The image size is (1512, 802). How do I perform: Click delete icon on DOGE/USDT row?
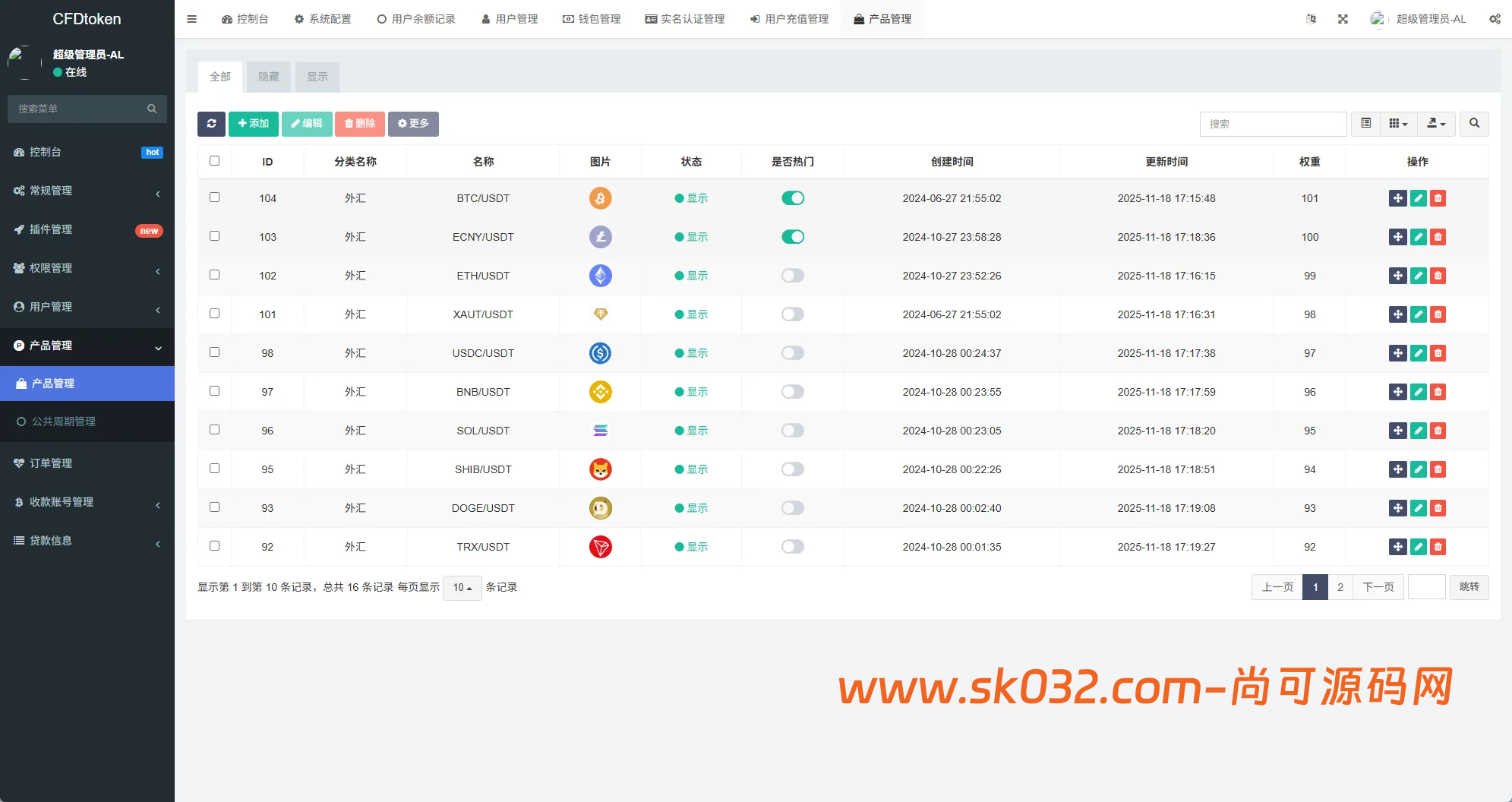click(1438, 508)
